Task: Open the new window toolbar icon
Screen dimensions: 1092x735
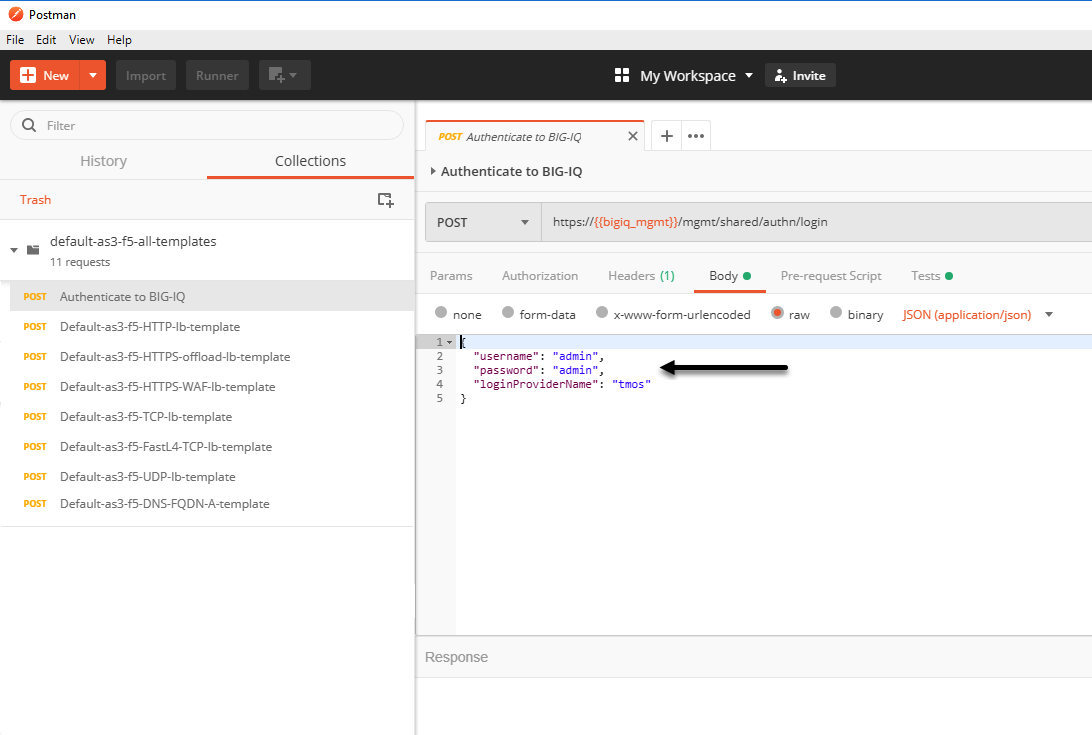Action: [284, 75]
